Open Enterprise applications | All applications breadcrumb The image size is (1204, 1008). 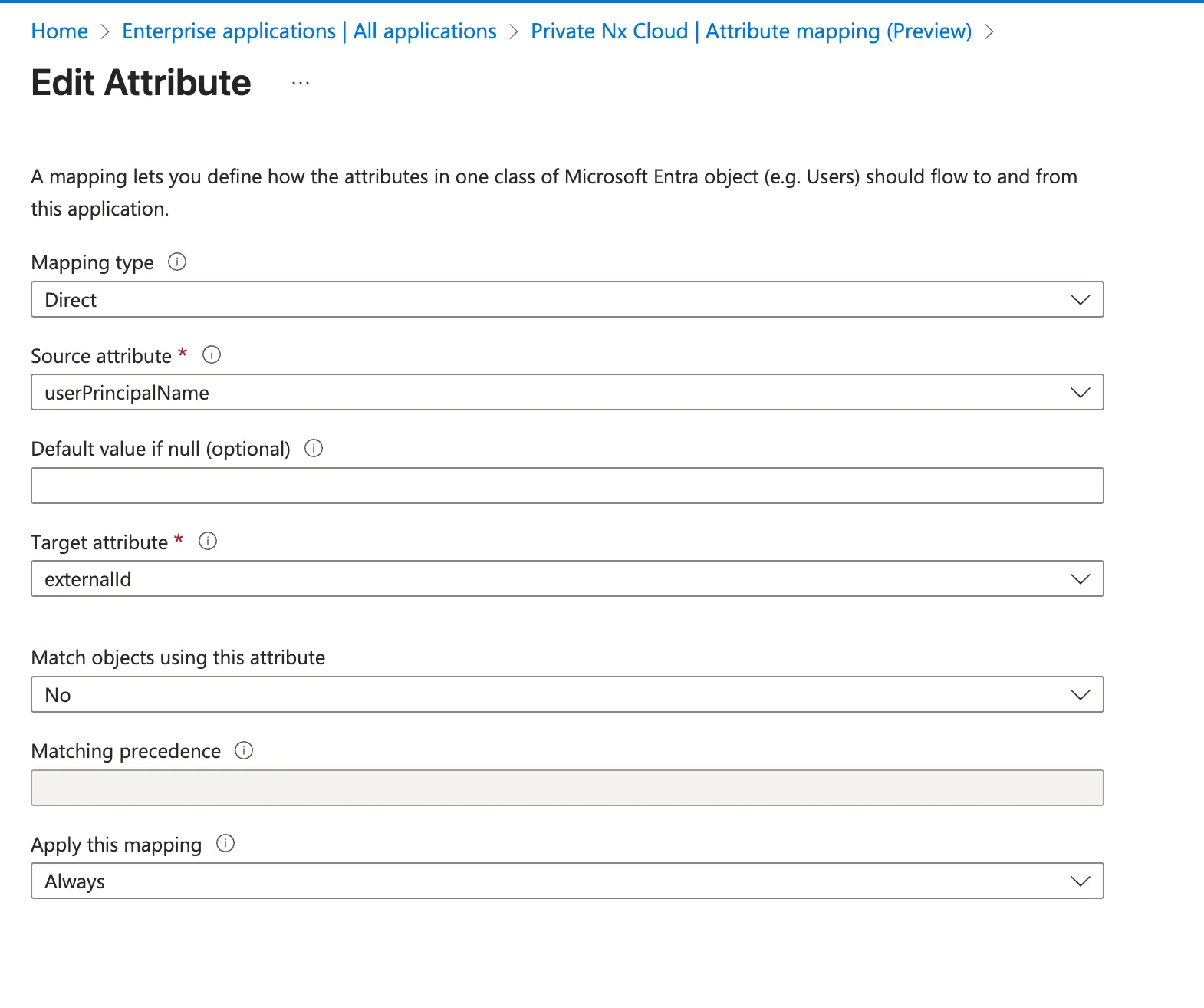[x=309, y=31]
